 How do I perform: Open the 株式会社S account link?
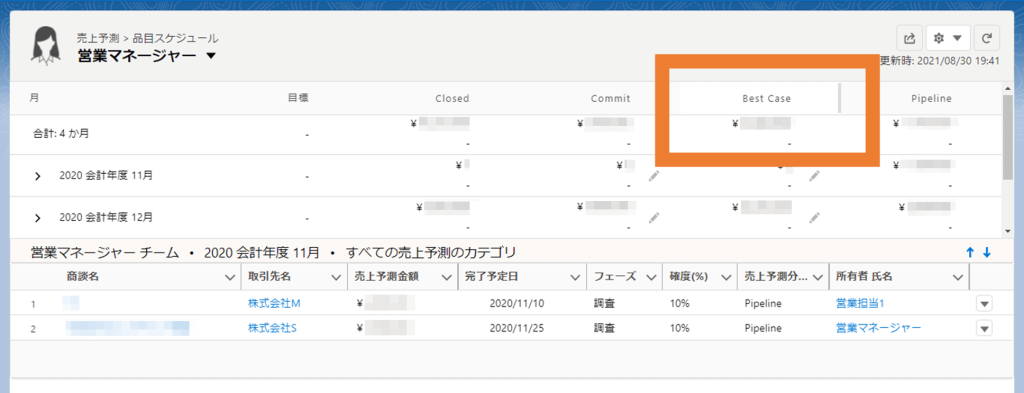[272, 328]
